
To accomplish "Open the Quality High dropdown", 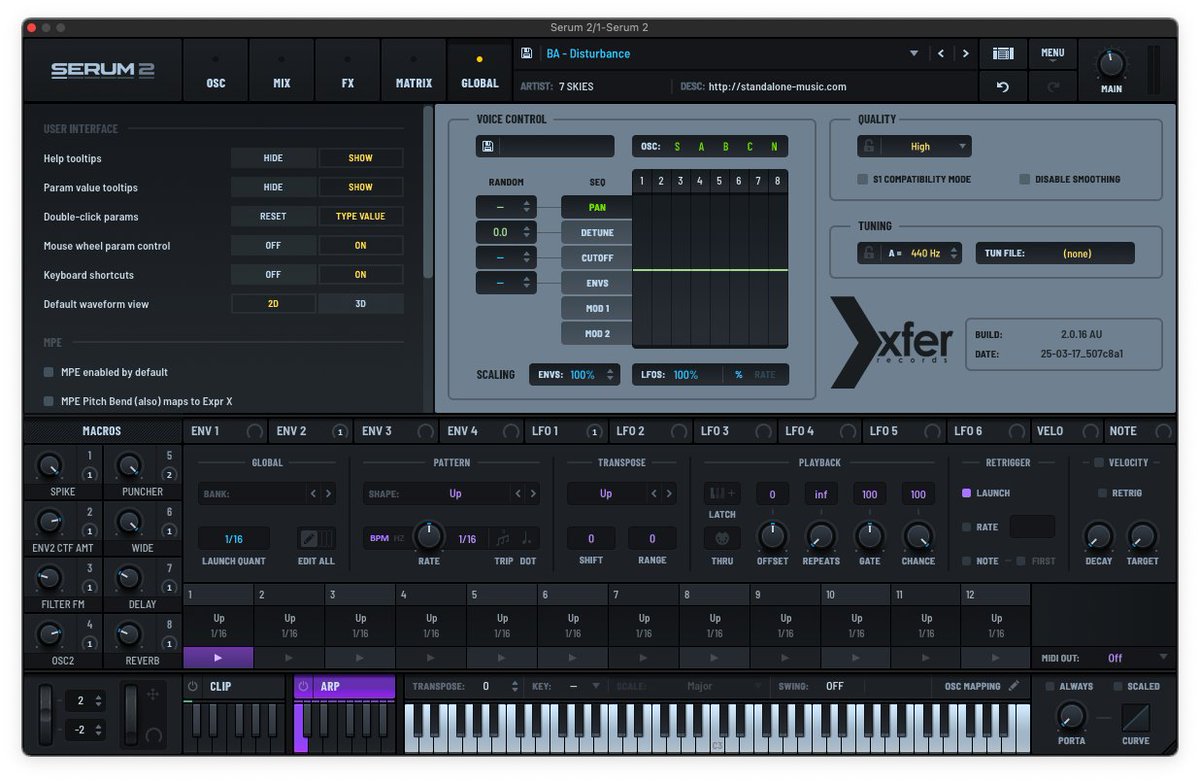I will (x=927, y=146).
